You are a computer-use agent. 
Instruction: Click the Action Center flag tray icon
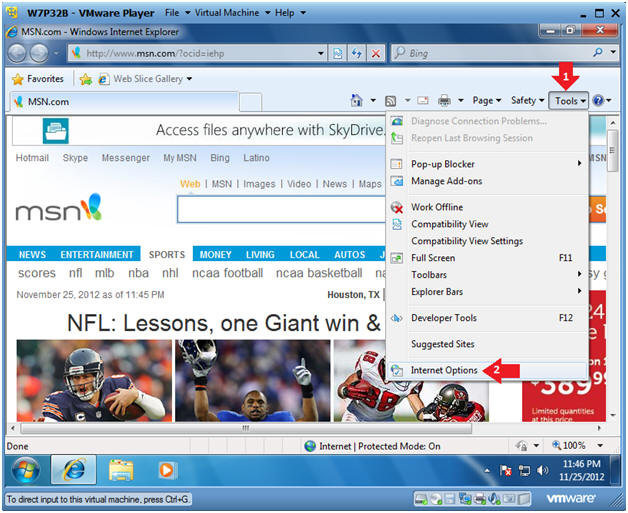coord(505,471)
